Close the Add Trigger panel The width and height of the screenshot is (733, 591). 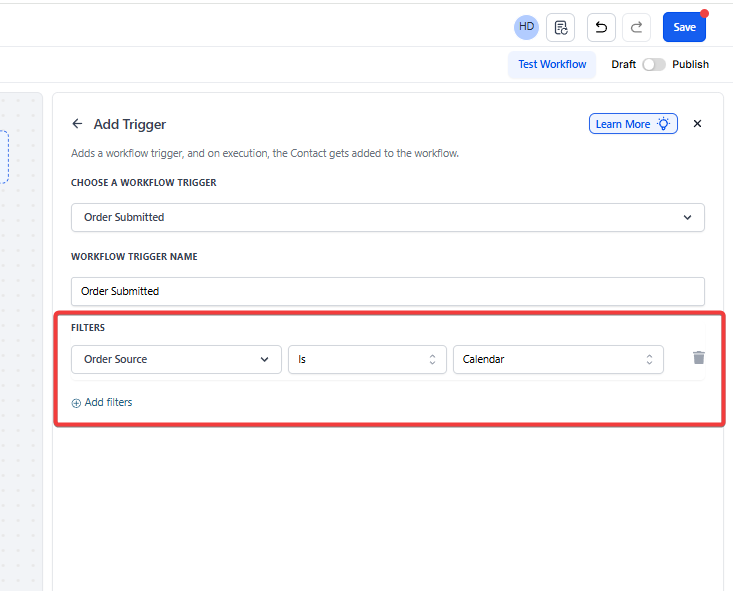pos(697,124)
